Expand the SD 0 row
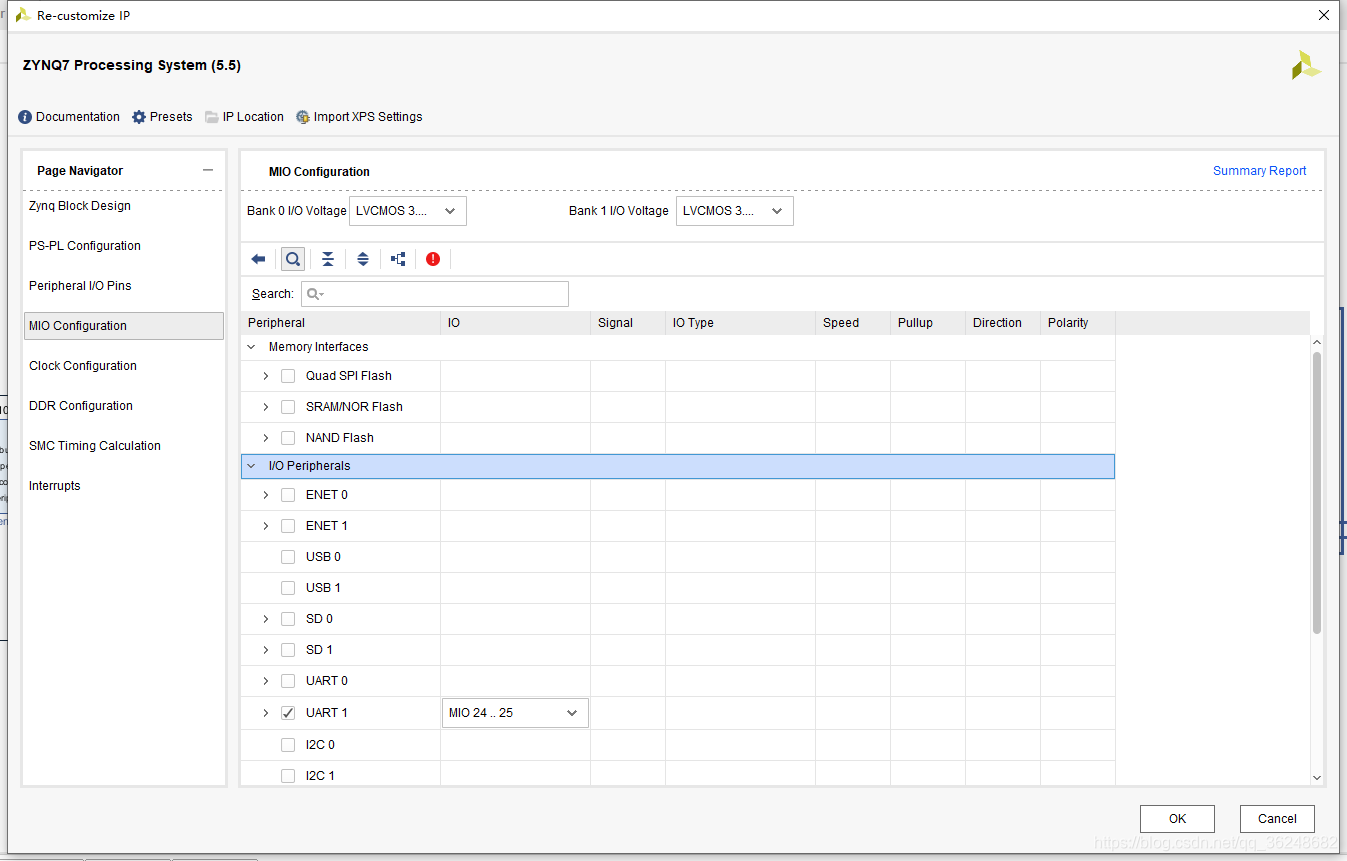 click(266, 619)
